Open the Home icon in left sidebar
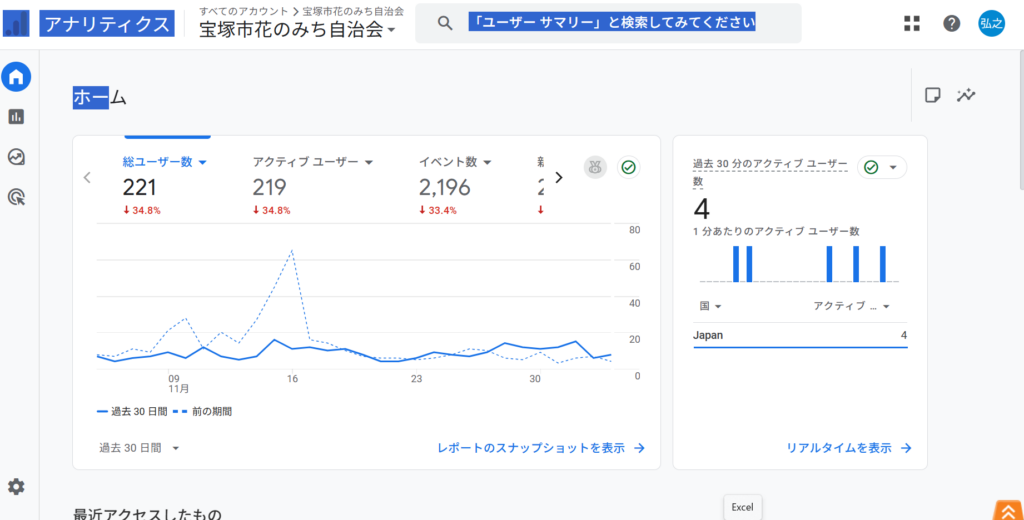 (16, 76)
